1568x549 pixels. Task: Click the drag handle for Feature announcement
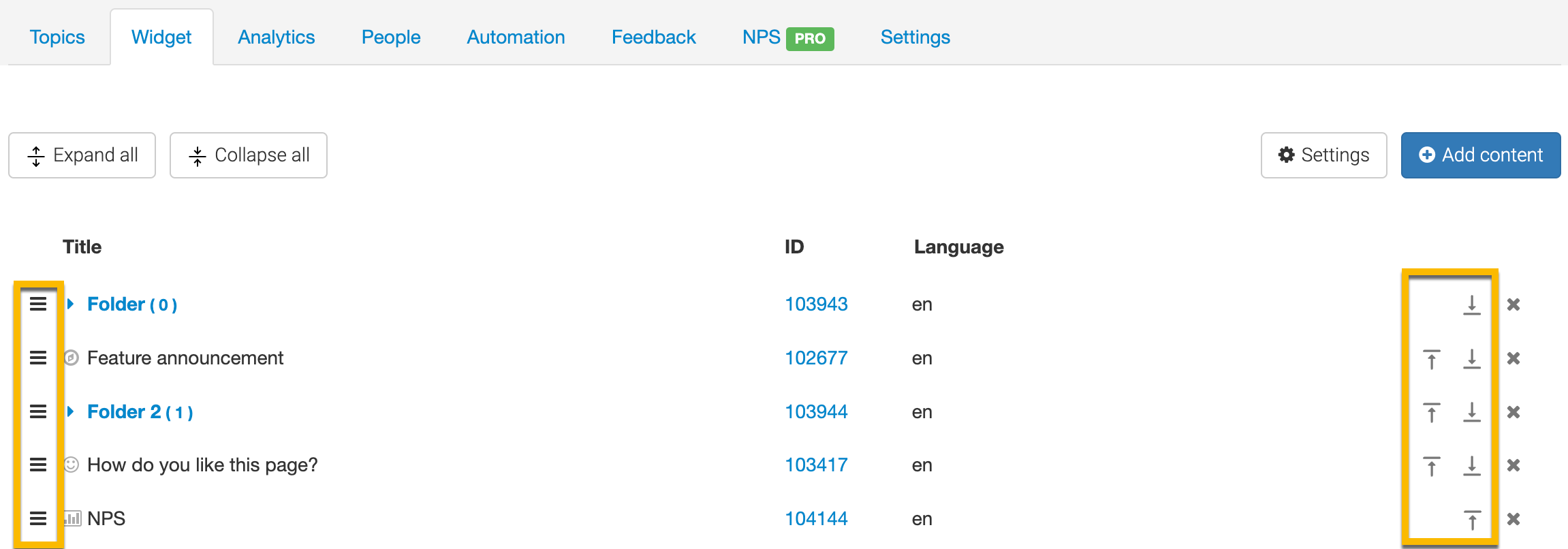click(38, 358)
